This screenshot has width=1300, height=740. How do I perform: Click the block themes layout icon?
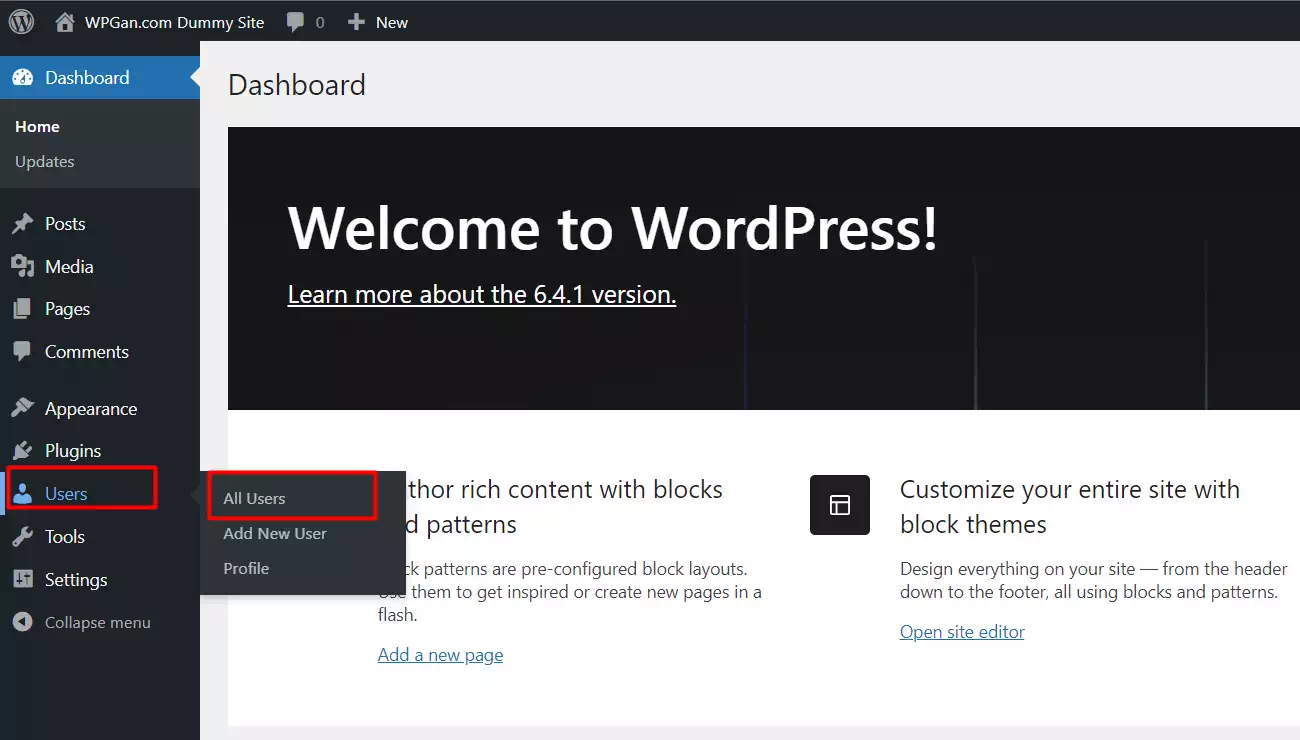840,505
